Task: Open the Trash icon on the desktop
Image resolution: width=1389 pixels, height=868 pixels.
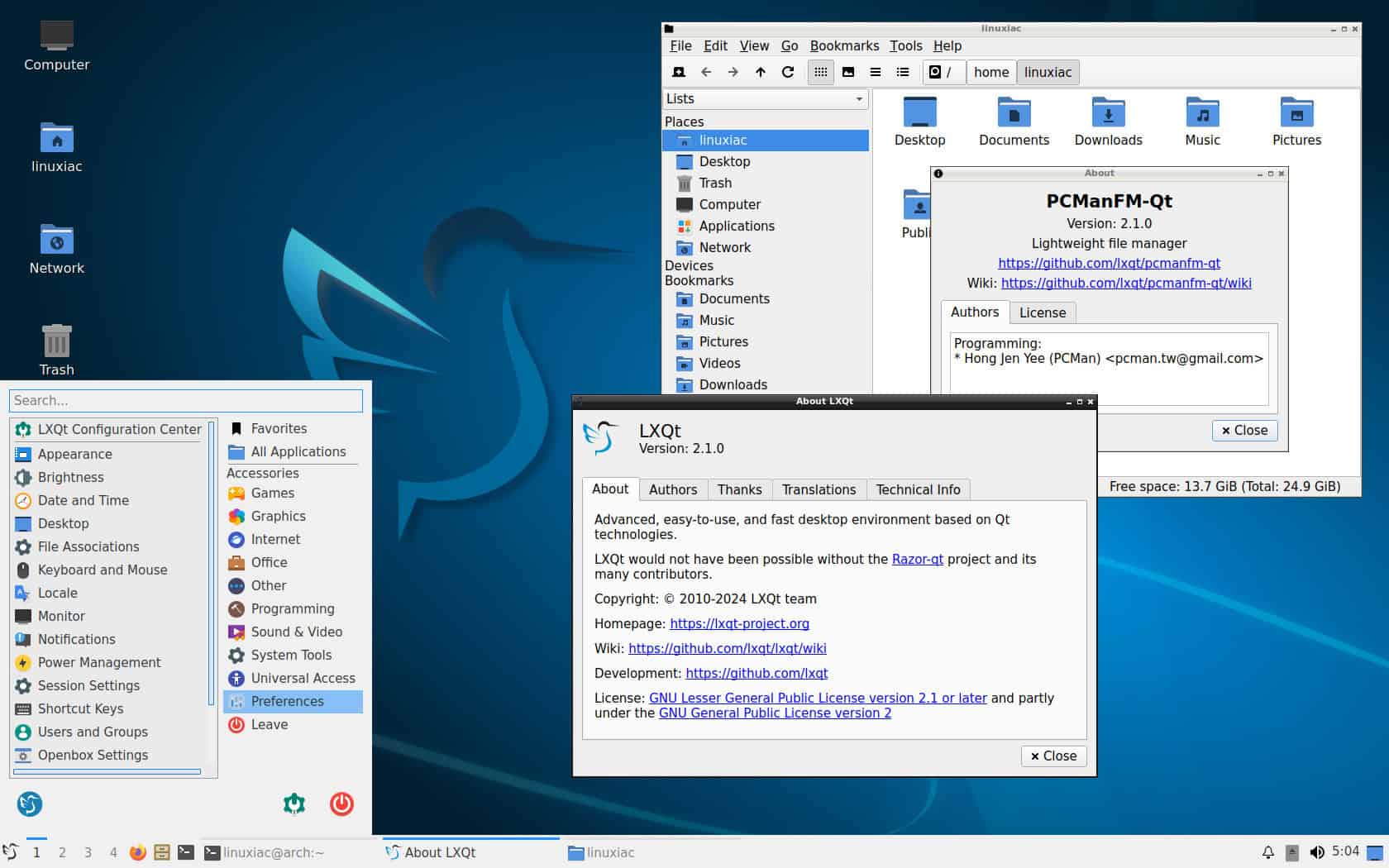Action: click(x=56, y=341)
